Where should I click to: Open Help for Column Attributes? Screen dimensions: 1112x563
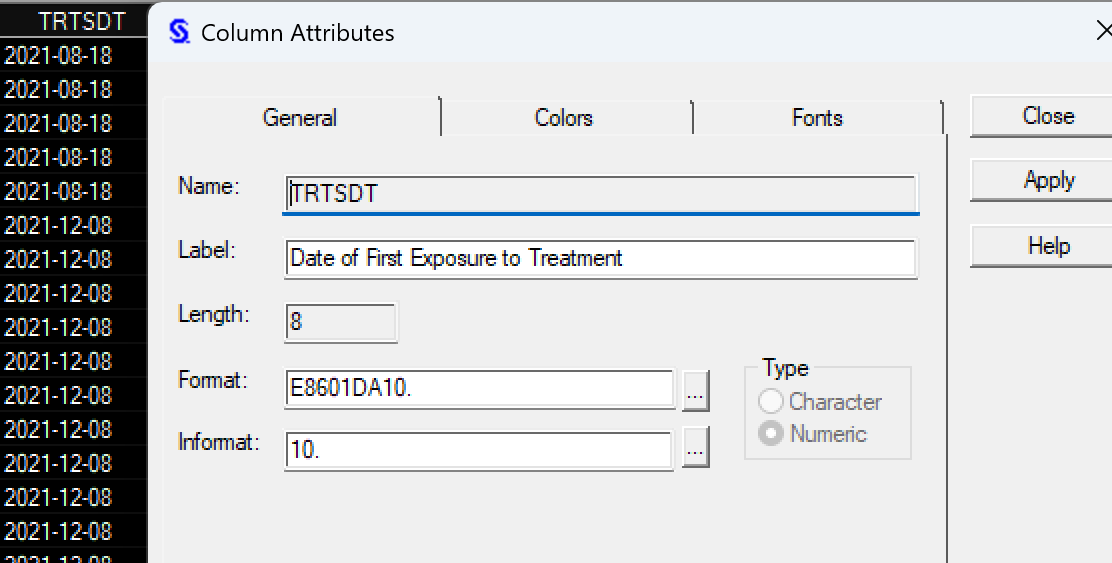coord(1048,246)
